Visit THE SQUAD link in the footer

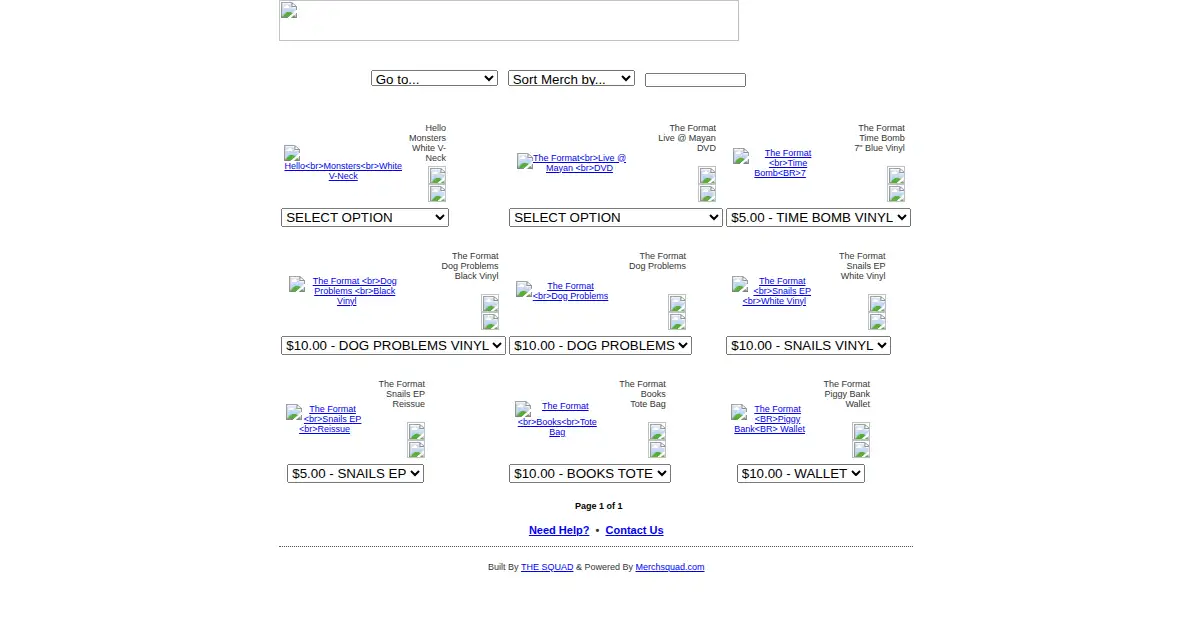547,567
